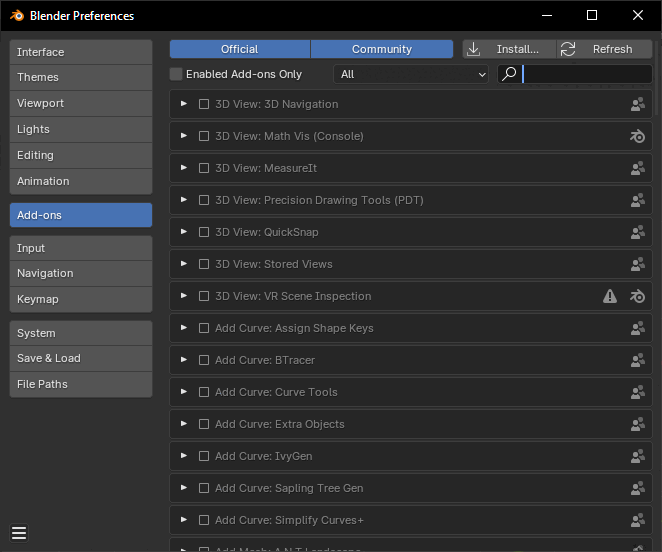
Task: Focus the add-on search field
Action: tap(575, 74)
